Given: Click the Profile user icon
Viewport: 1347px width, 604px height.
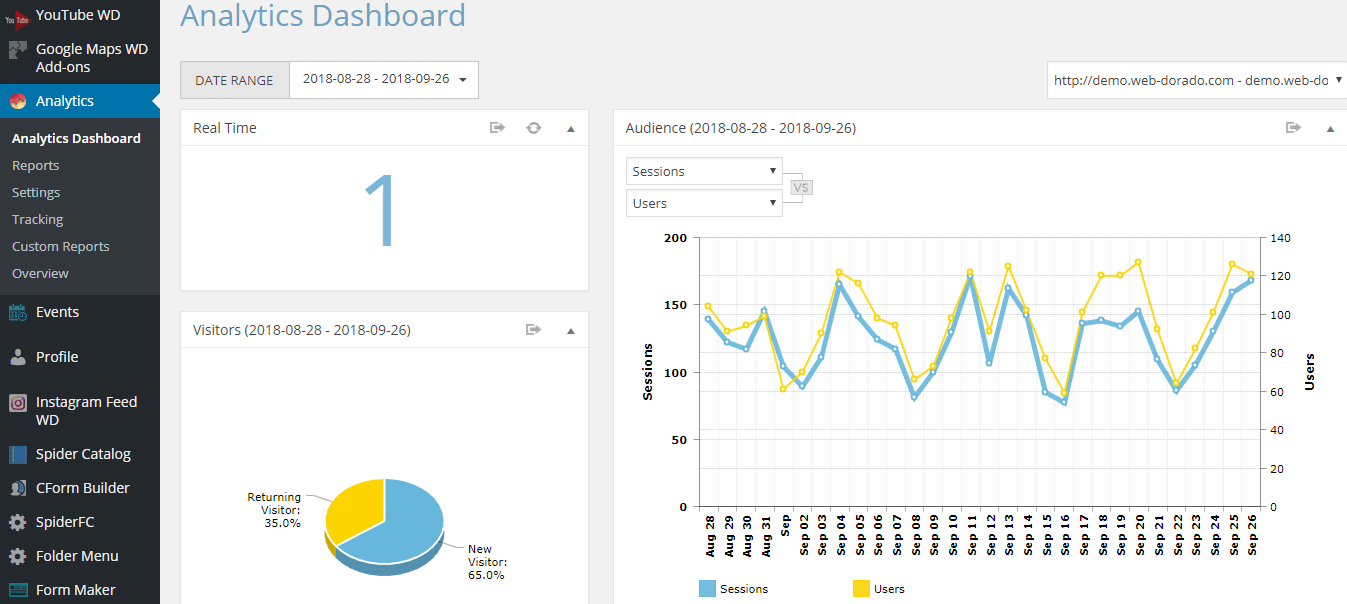Looking at the screenshot, I should point(17,357).
